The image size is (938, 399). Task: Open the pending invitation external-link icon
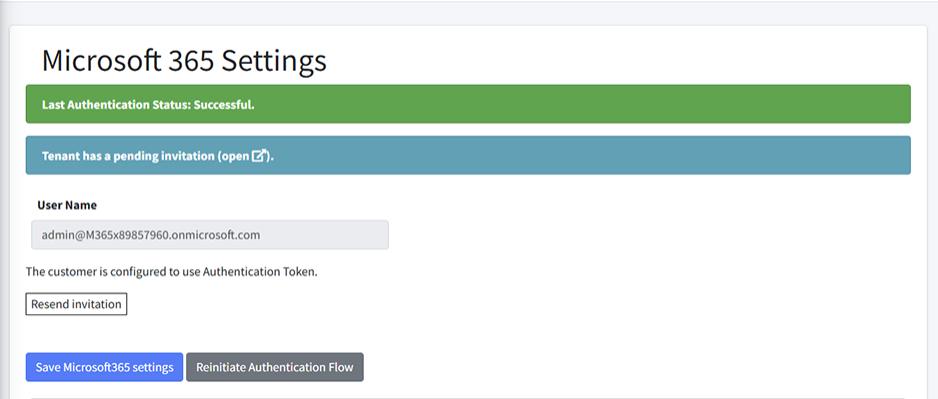point(258,156)
